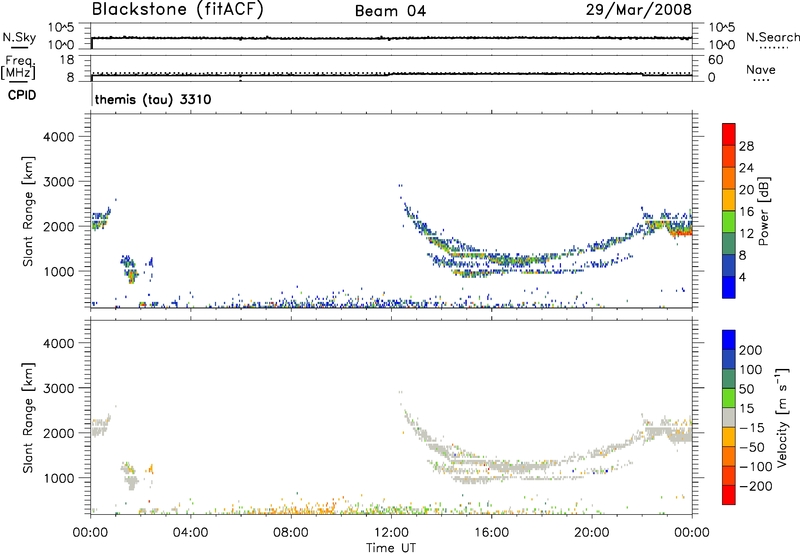Select the 'Beam 04' heading
The height and width of the screenshot is (554, 800).
[x=390, y=11]
